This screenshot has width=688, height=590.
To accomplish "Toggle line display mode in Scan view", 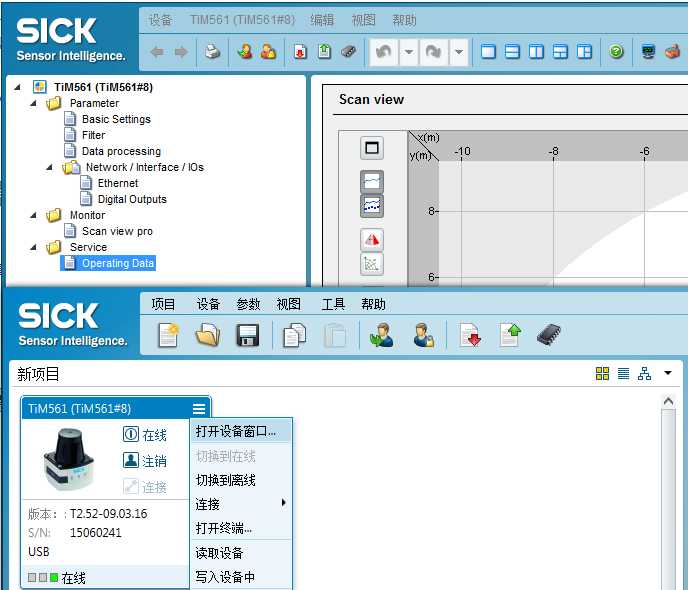I will (372, 181).
